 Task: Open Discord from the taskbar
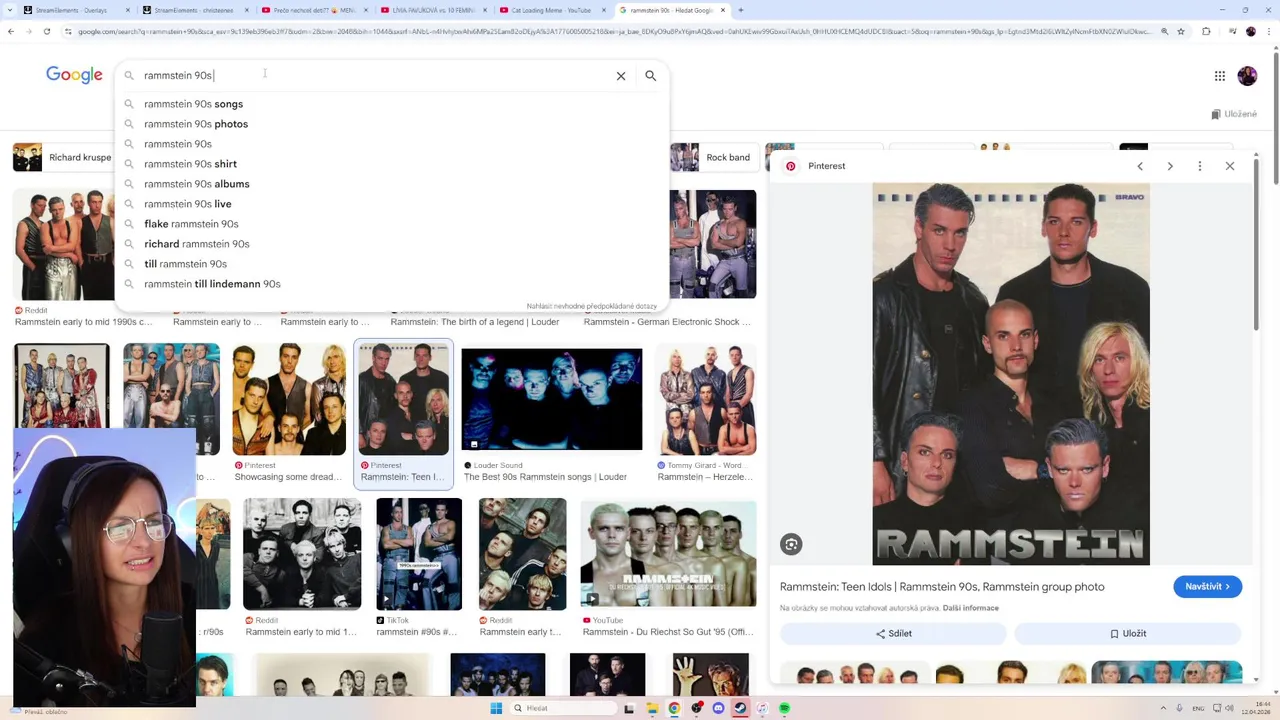(718, 708)
